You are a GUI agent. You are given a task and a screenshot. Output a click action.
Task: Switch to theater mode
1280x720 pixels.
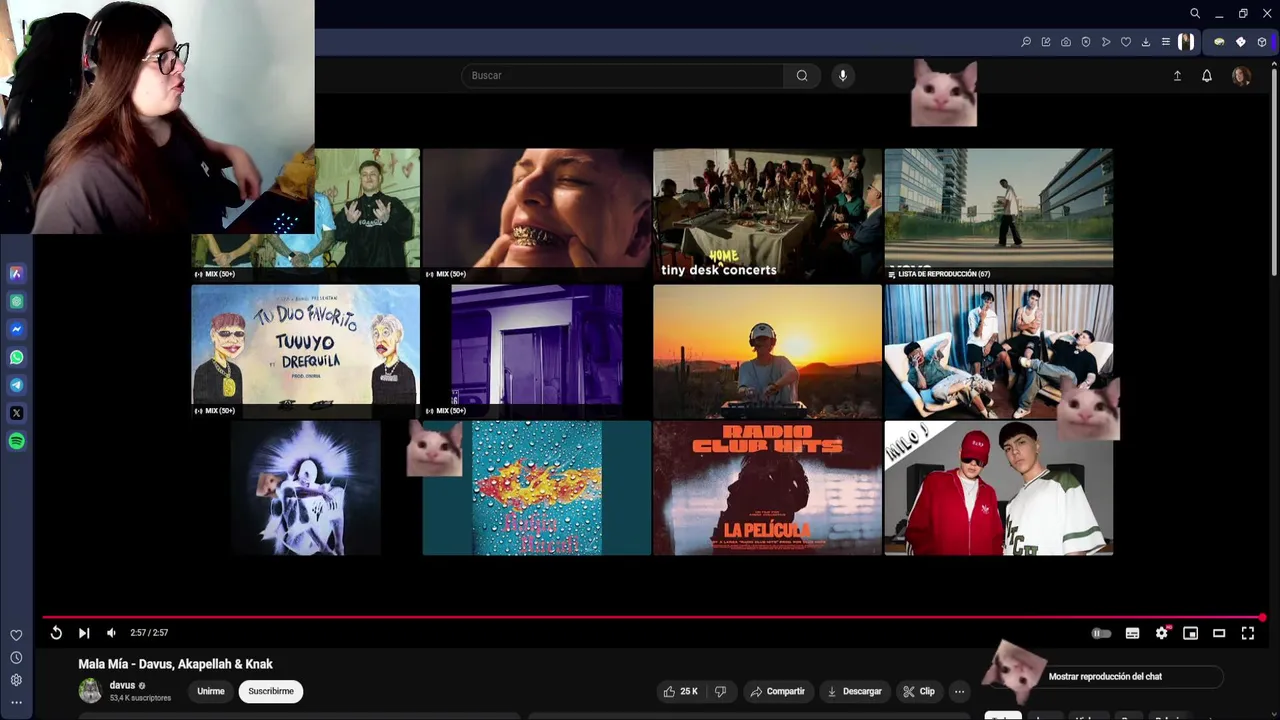coord(1219,633)
